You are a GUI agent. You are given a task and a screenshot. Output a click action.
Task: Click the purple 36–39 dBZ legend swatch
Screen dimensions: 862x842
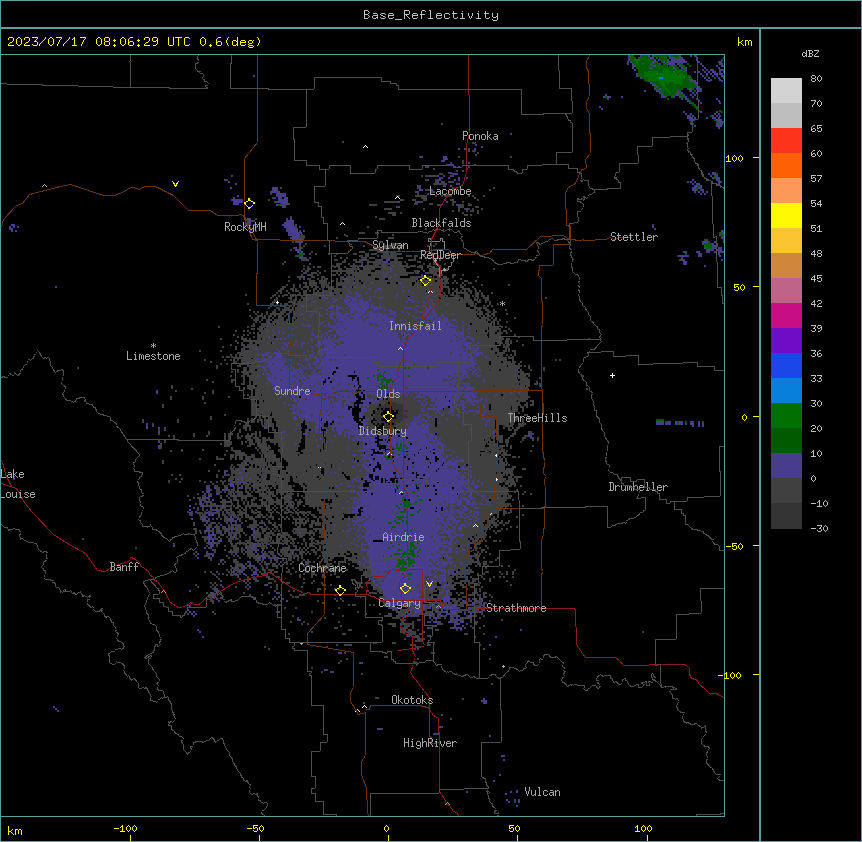click(x=786, y=341)
